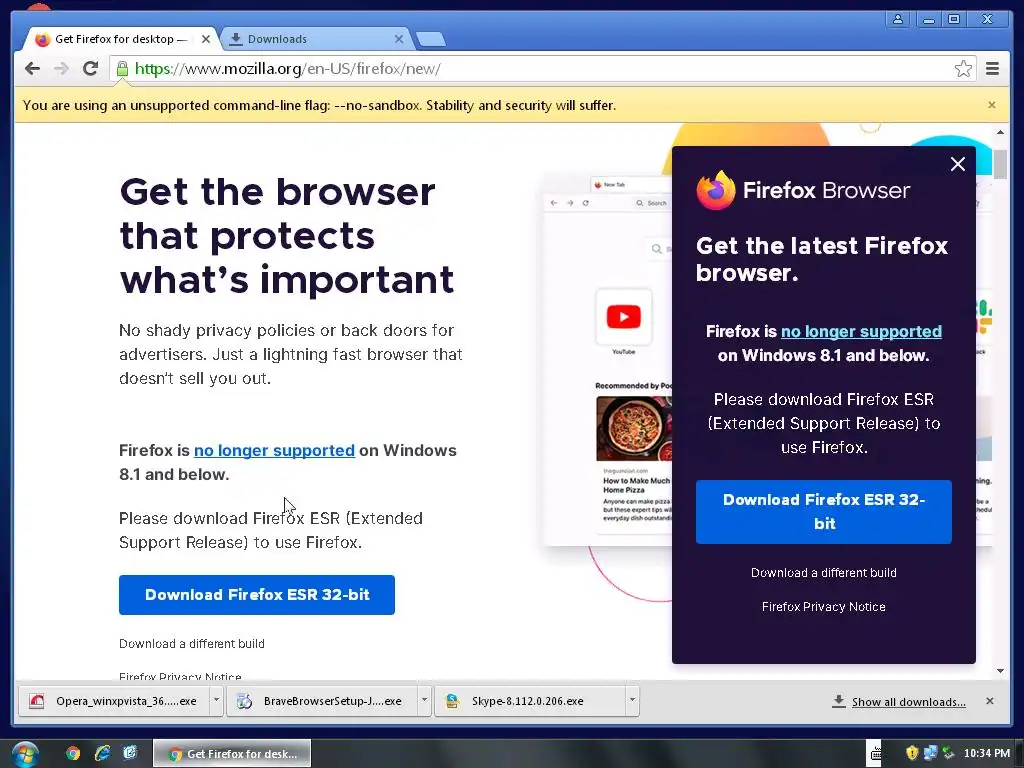Open the Chrome hamburger menu
This screenshot has width=1024, height=768.
[x=992, y=69]
